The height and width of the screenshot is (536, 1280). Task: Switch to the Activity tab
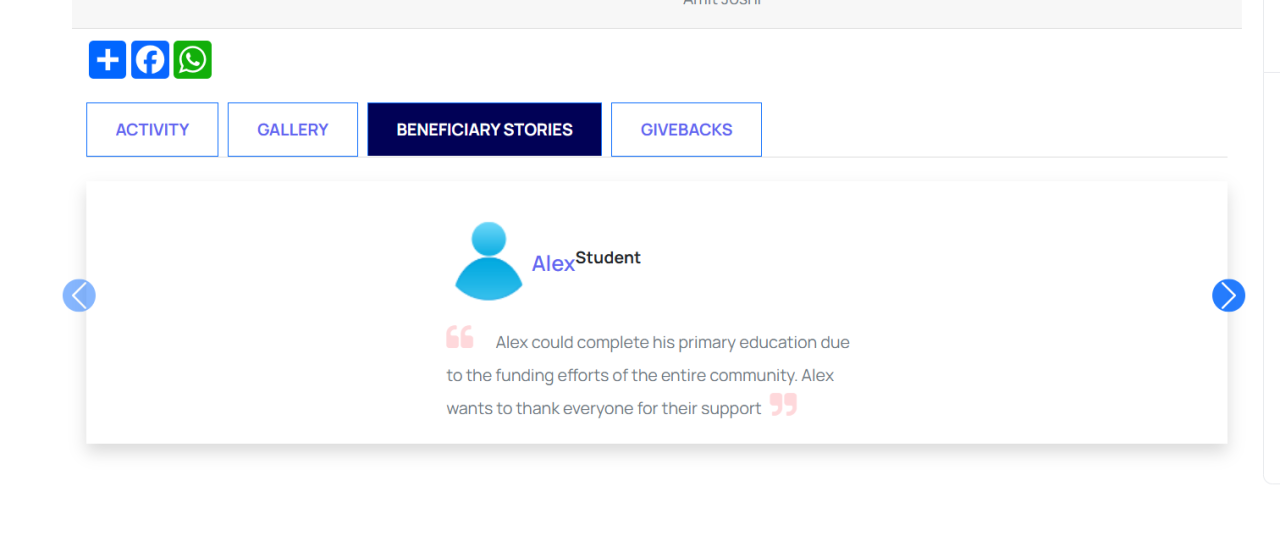tap(152, 130)
